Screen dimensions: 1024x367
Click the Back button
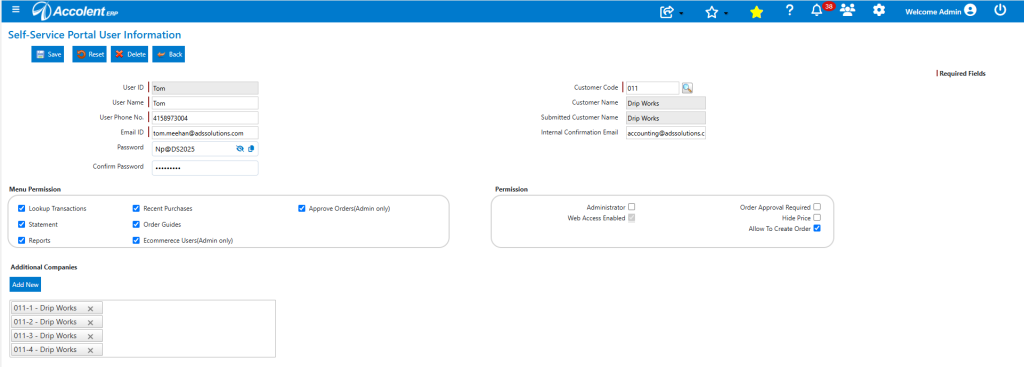tap(168, 54)
